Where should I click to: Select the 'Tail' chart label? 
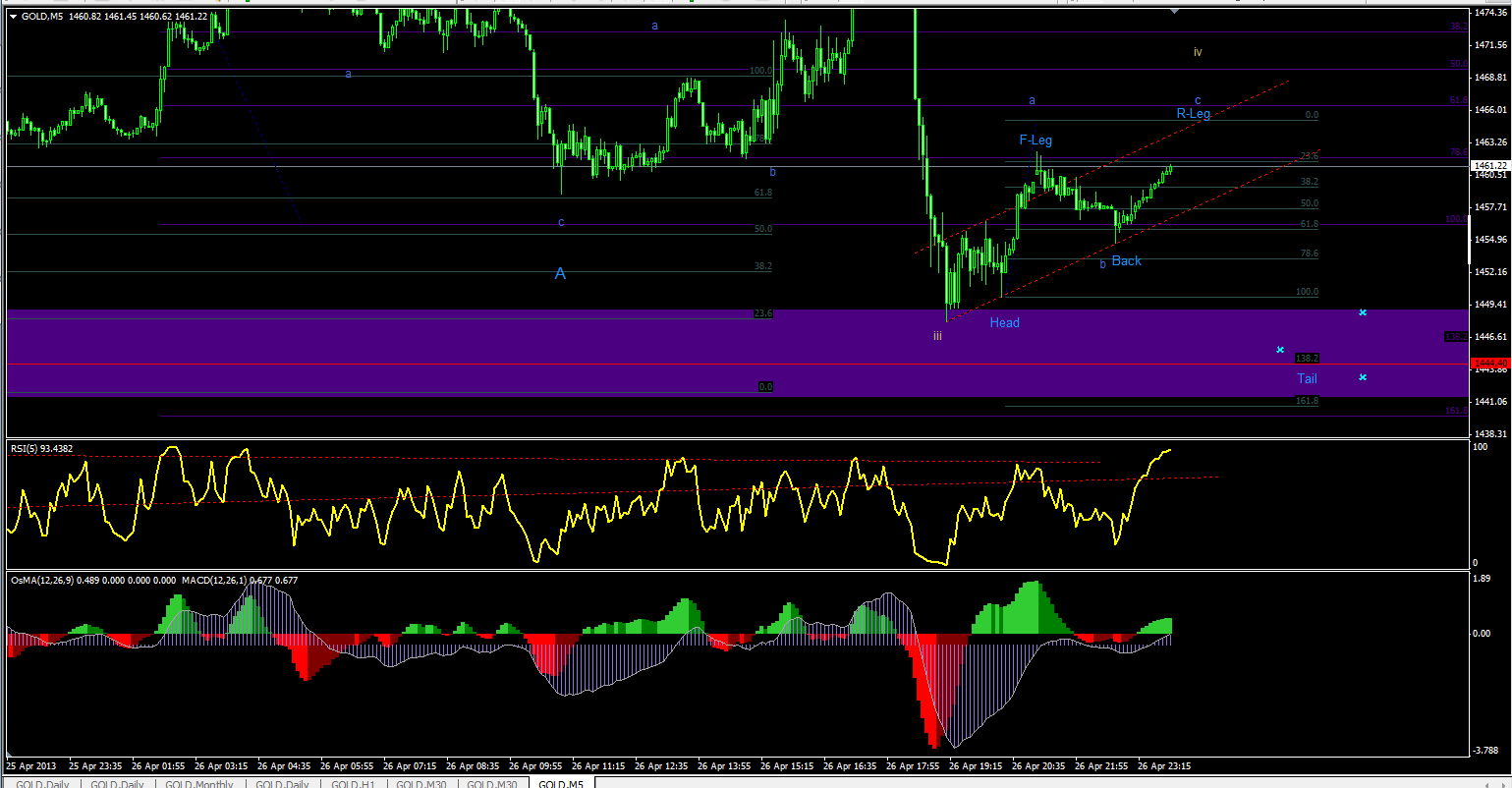point(1307,379)
